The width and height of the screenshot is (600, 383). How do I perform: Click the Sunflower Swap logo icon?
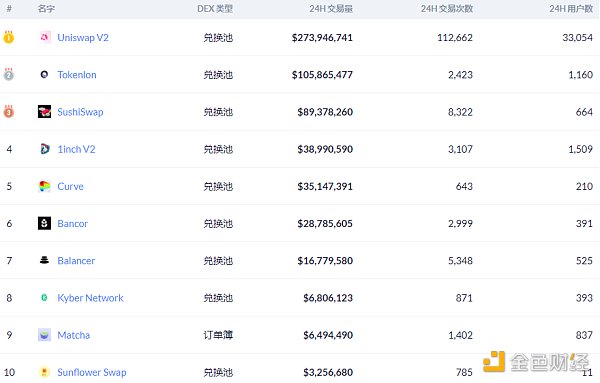pos(44,372)
